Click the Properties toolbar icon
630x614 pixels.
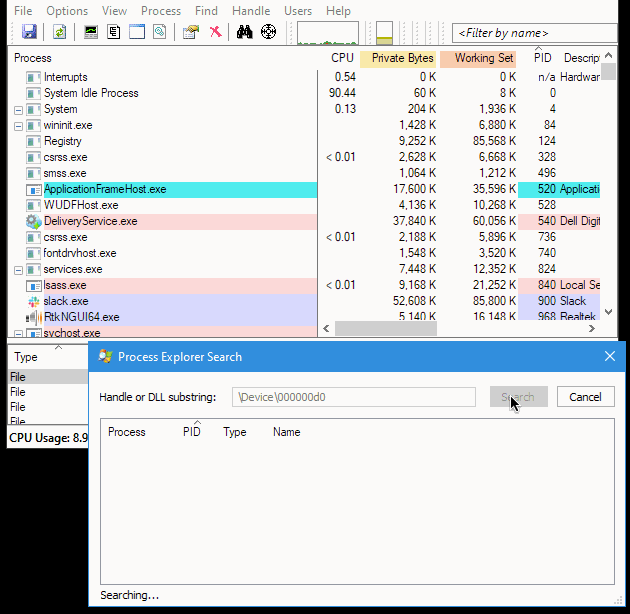point(191,32)
